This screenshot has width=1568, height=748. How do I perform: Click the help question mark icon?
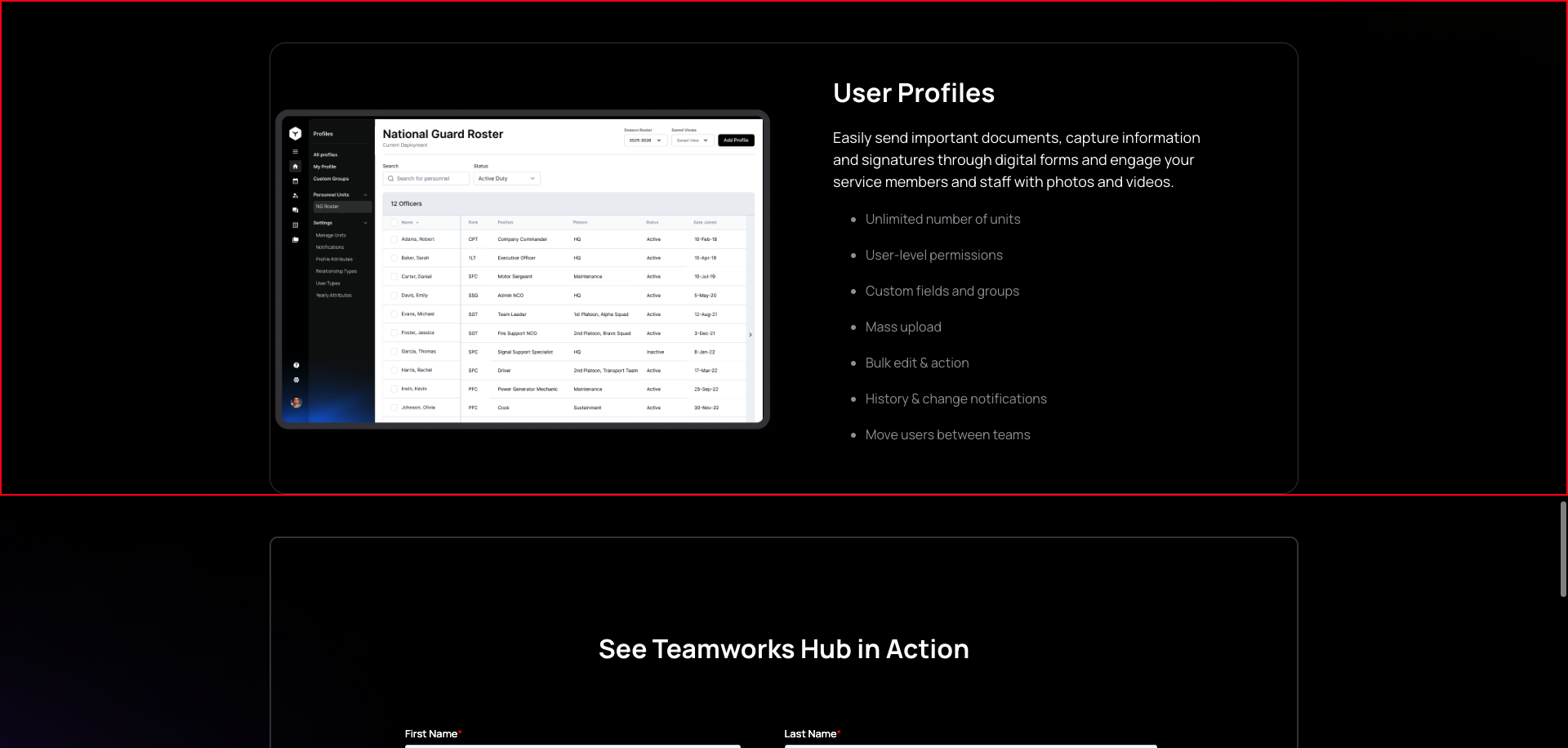pos(296,365)
